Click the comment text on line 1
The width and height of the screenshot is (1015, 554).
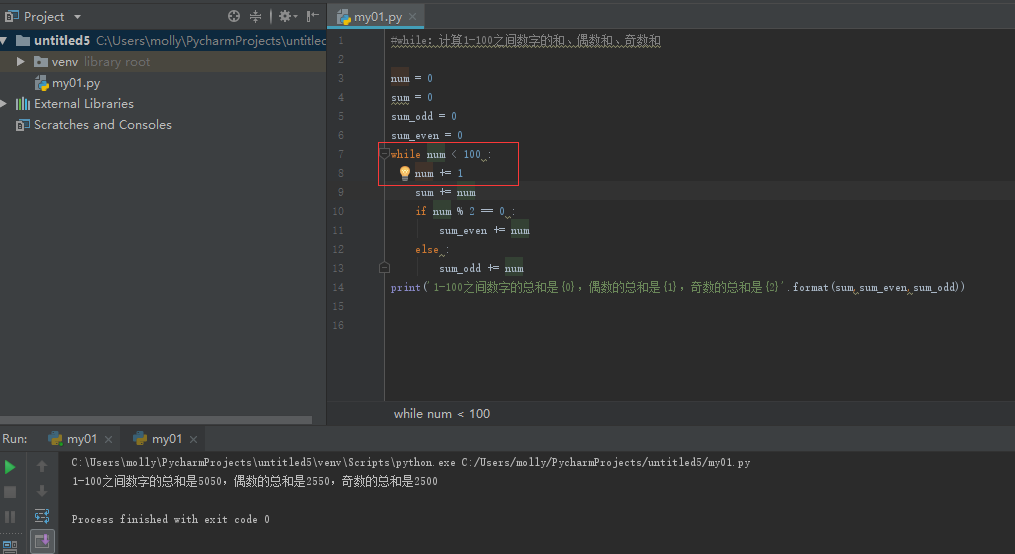tap(526, 41)
